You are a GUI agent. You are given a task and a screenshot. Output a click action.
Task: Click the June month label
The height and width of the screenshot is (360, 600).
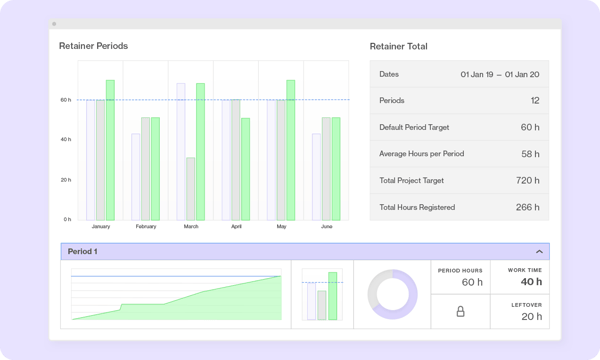pyautogui.click(x=326, y=226)
